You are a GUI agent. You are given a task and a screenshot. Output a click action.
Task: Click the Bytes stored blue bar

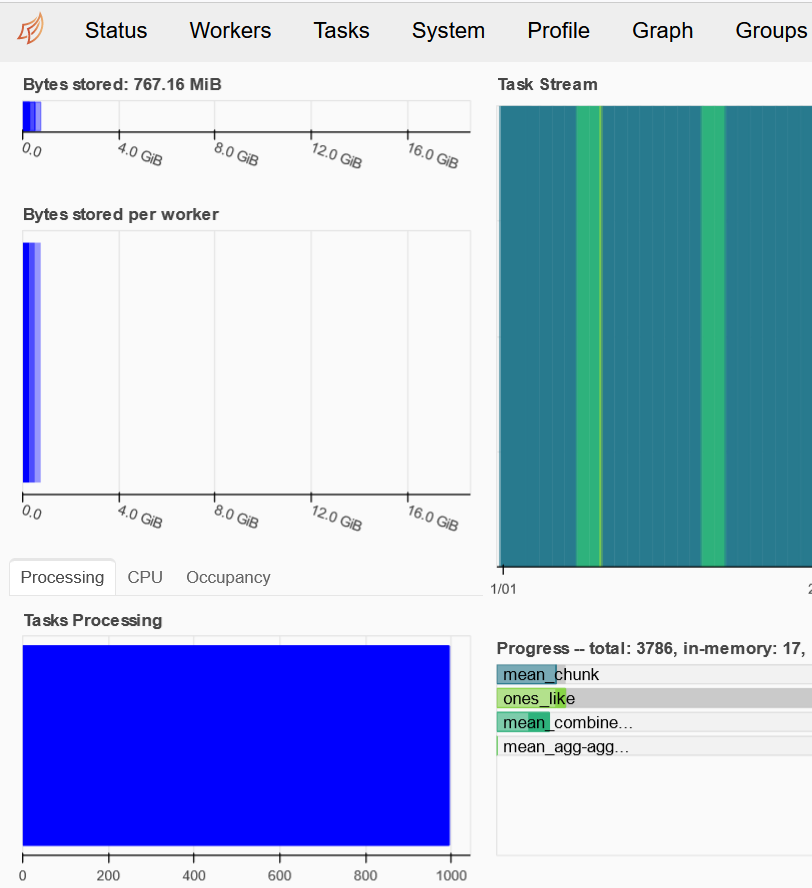click(32, 117)
